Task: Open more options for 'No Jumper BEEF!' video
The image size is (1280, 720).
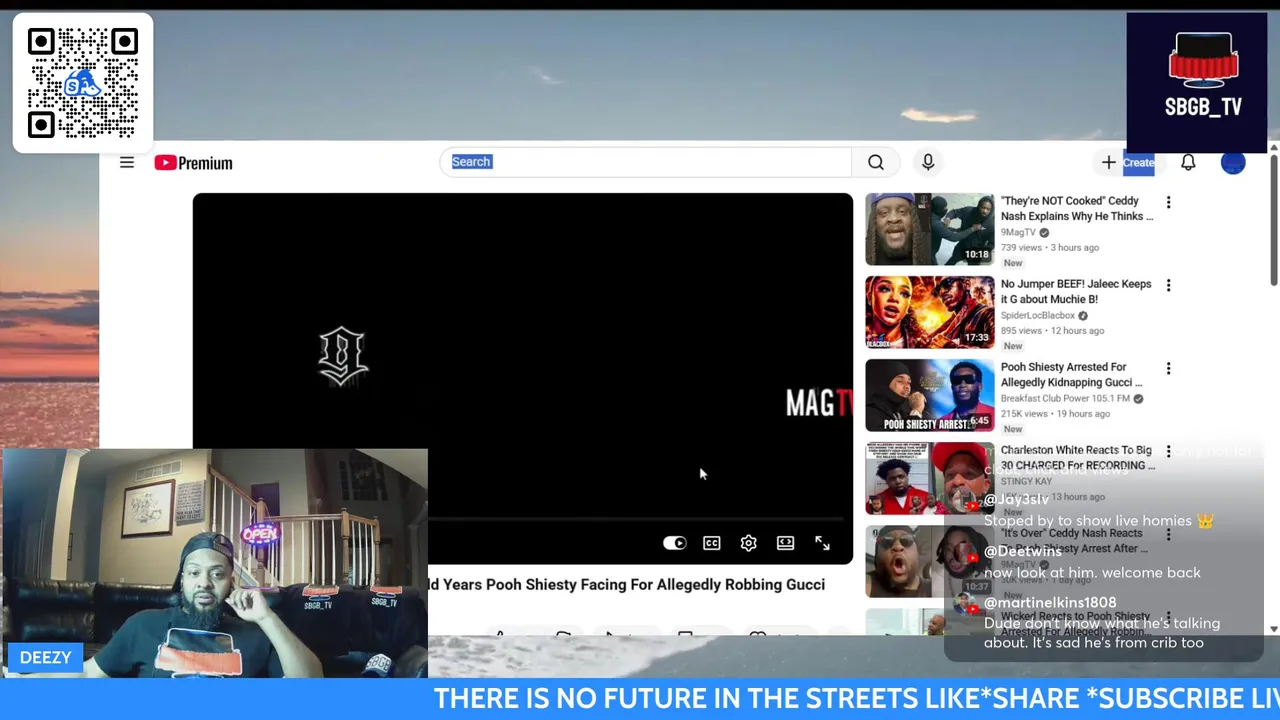Action: click(x=1168, y=285)
